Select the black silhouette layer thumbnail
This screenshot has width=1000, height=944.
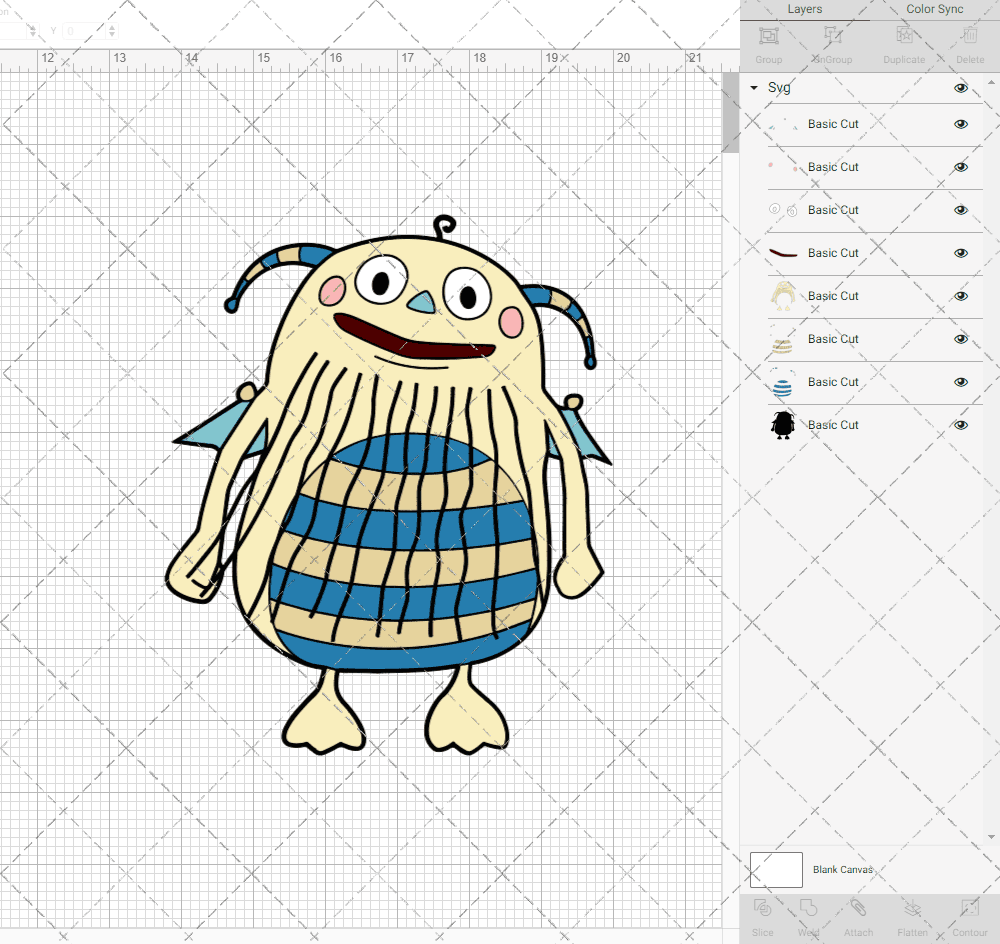783,425
